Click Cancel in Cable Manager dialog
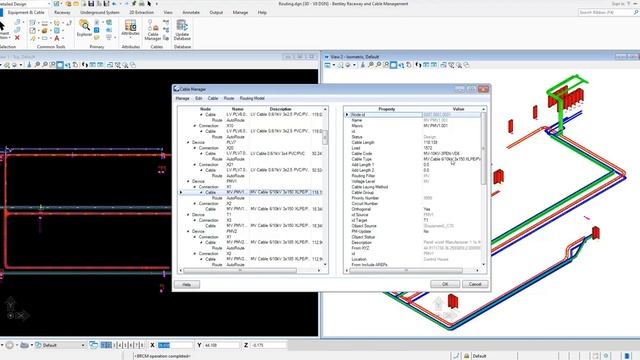This screenshot has width=640, height=360. [x=475, y=284]
